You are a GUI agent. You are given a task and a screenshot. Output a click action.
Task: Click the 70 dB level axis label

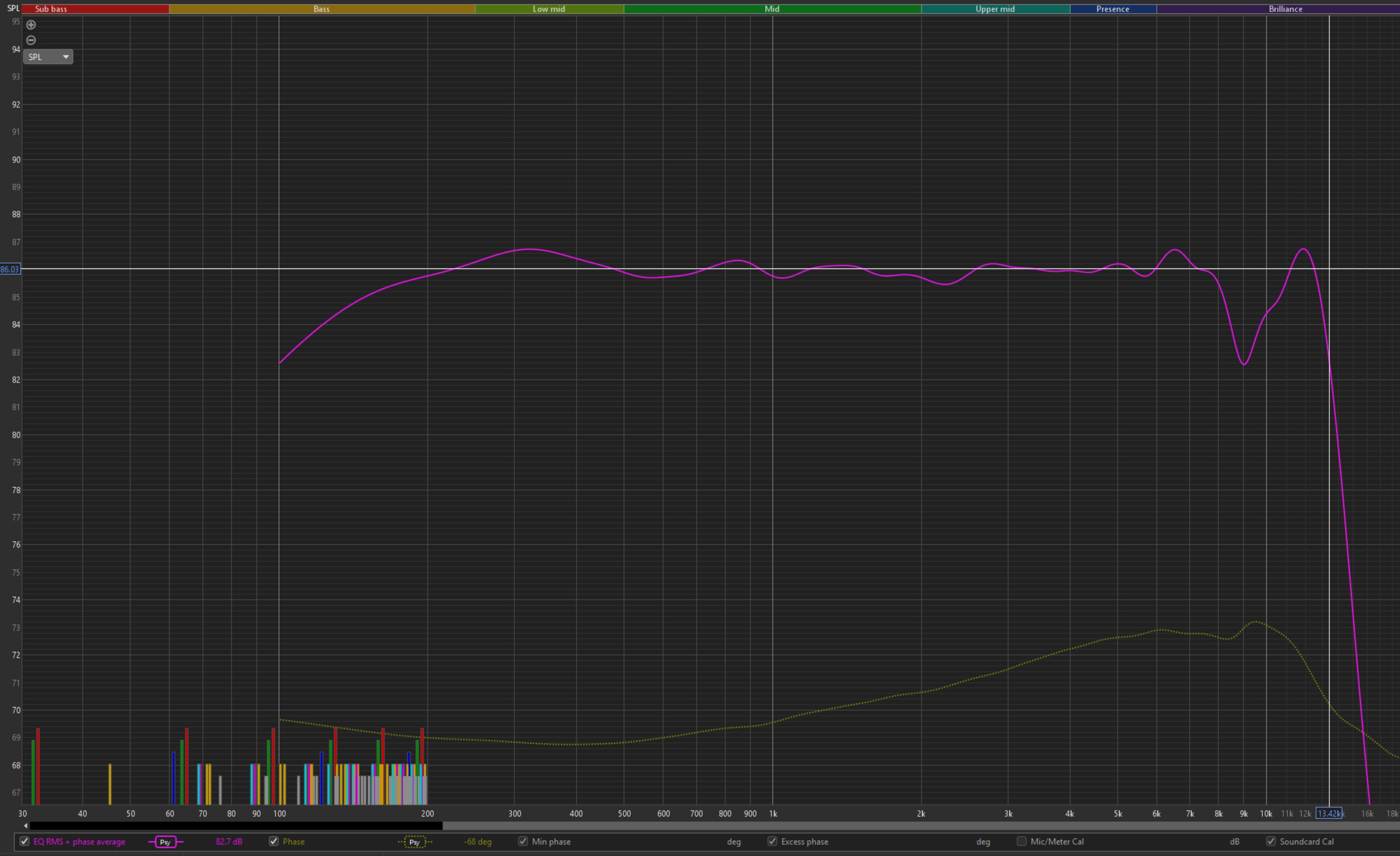pyautogui.click(x=16, y=710)
